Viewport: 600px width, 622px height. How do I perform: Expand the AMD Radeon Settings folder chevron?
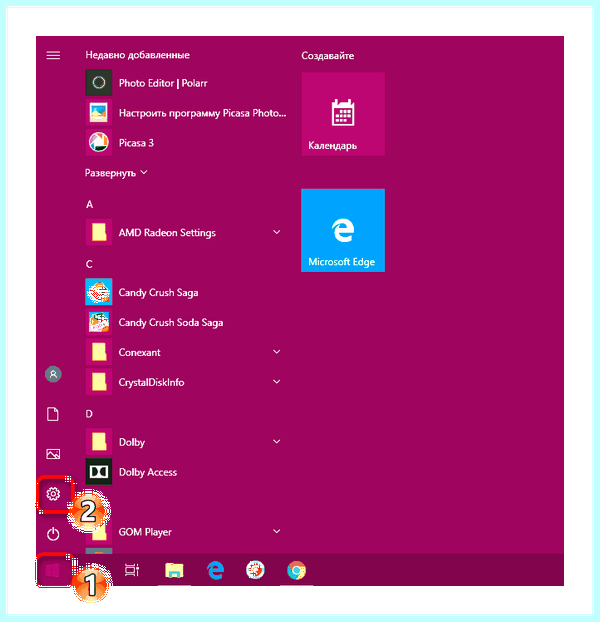pos(277,232)
